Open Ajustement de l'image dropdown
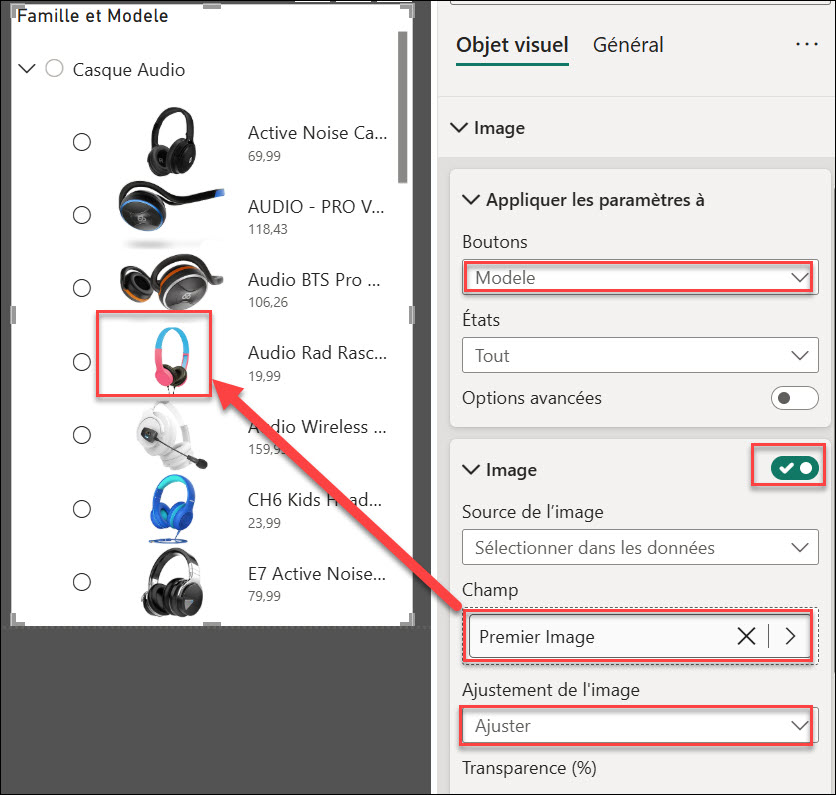The image size is (836, 795). [x=639, y=726]
